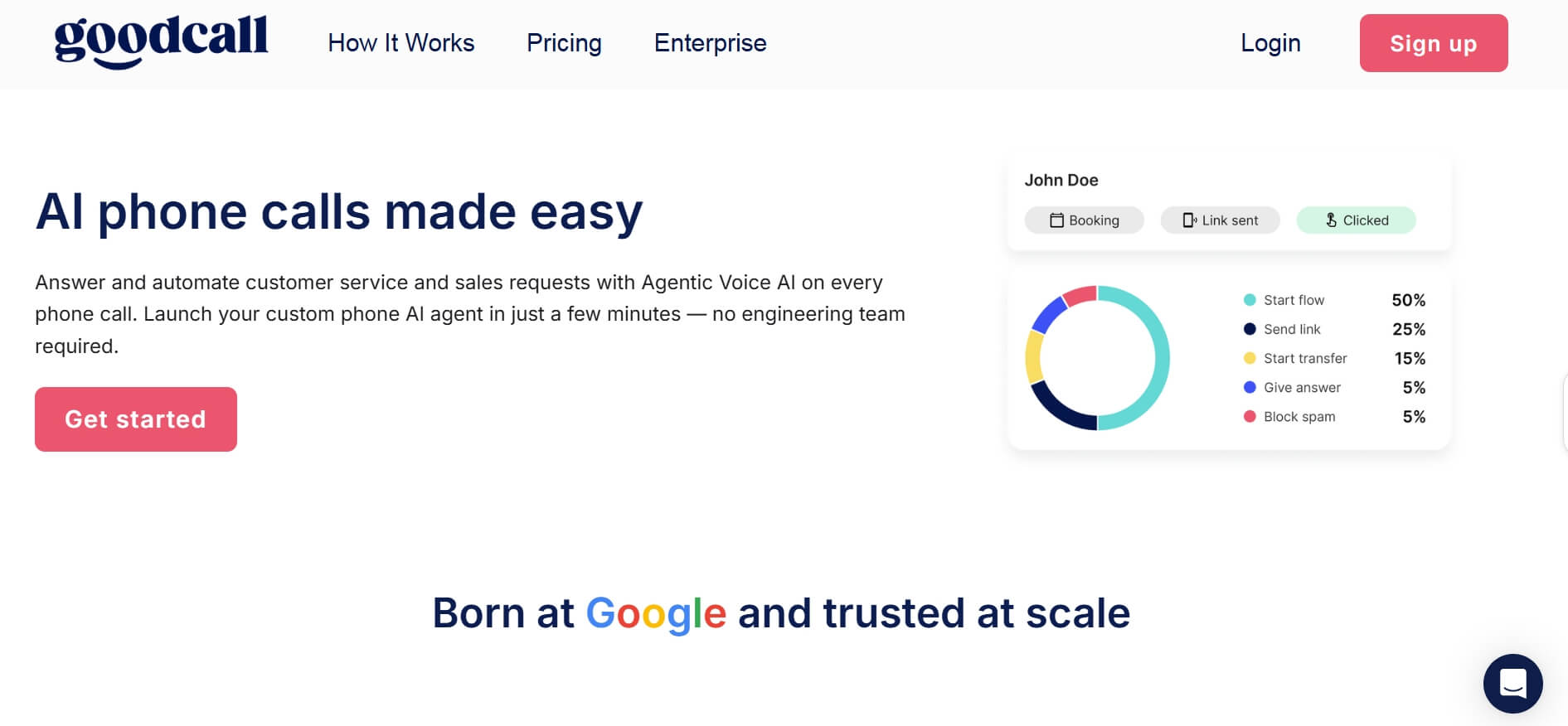Click the calendar icon in Booking chip
Viewport: 1568px width, 726px height.
click(x=1056, y=220)
